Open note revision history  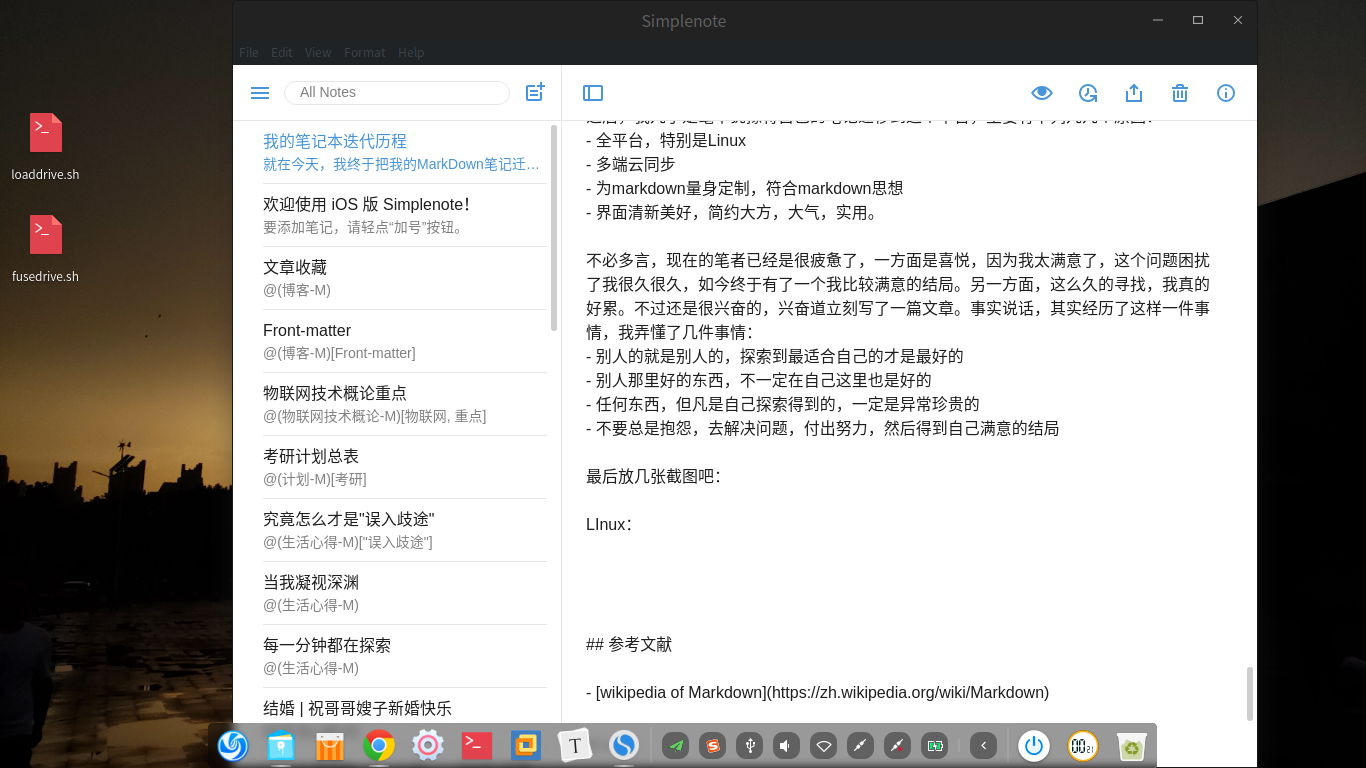pos(1088,93)
